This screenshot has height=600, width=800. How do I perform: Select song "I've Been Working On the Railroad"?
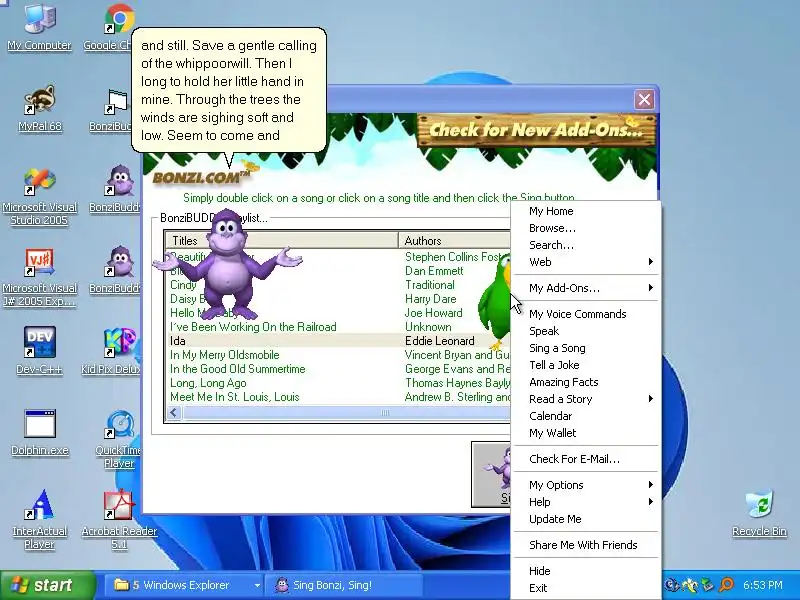click(x=253, y=327)
